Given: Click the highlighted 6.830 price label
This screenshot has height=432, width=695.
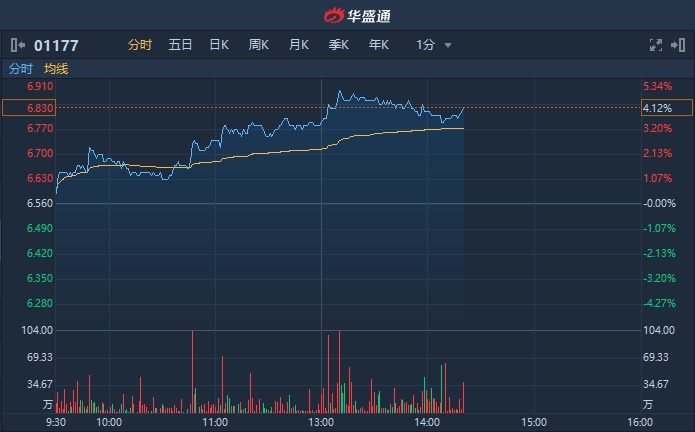Looking at the screenshot, I should pyautogui.click(x=27, y=107).
